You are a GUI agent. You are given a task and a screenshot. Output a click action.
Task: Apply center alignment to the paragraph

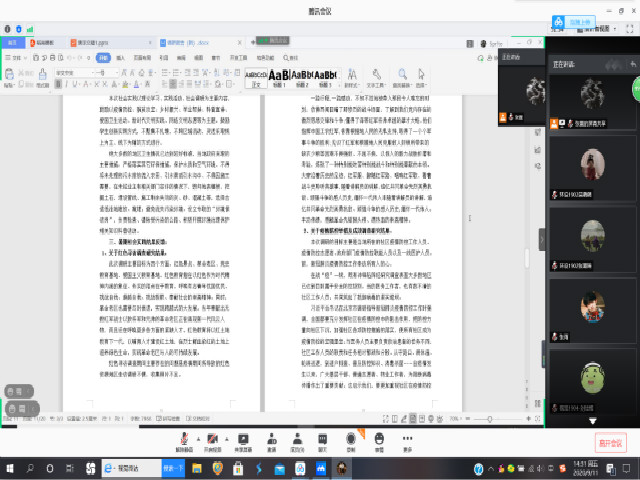pos(173,84)
